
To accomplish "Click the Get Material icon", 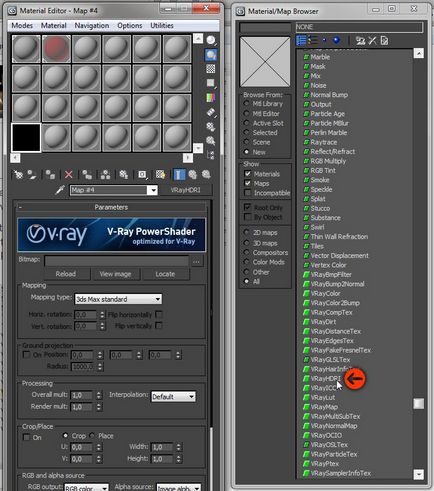I will (19, 174).
